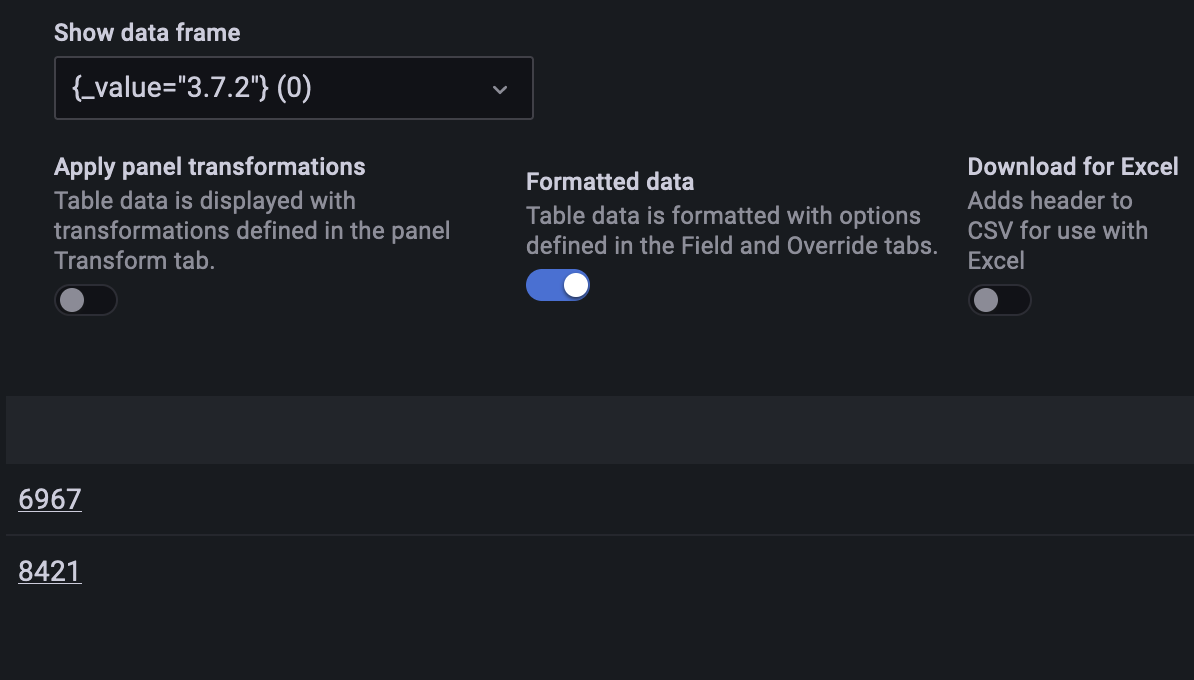Click the 8421 table value
This screenshot has width=1194, height=680.
coord(49,571)
